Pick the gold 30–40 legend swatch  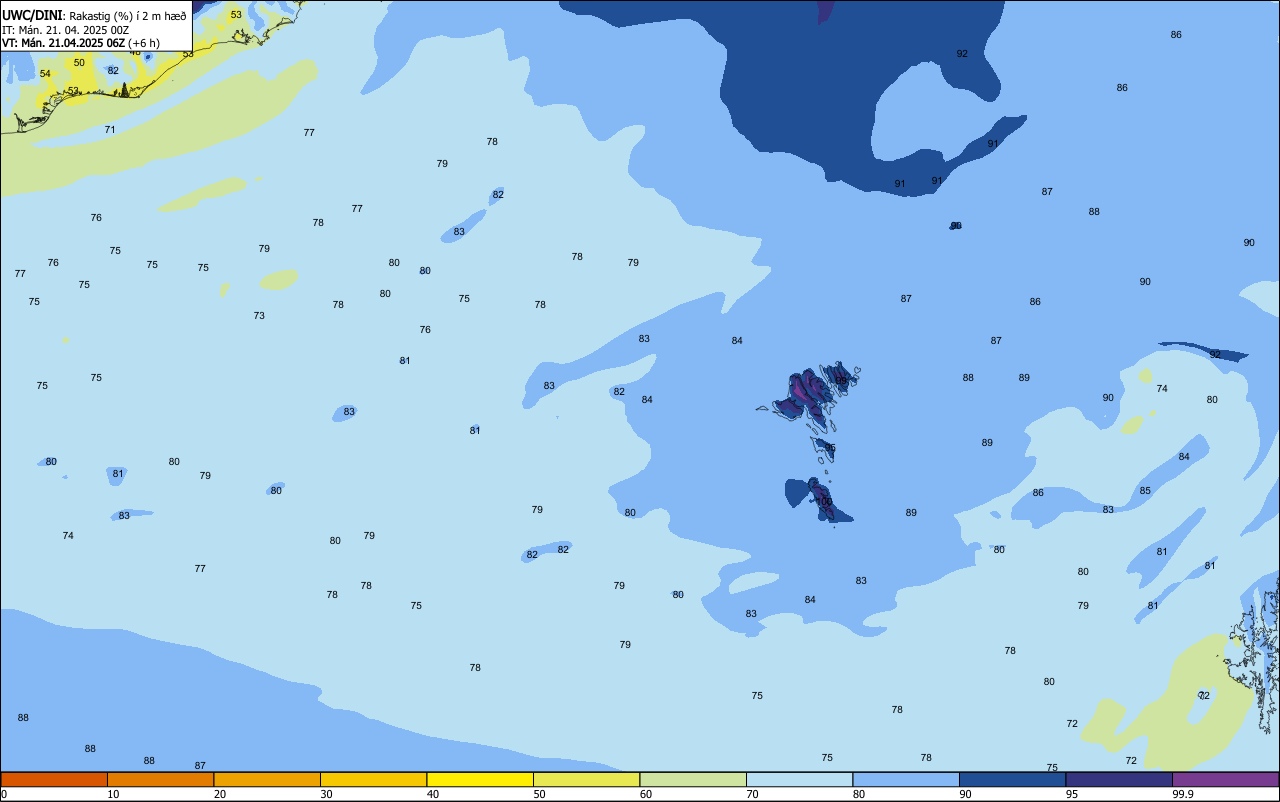[x=373, y=779]
